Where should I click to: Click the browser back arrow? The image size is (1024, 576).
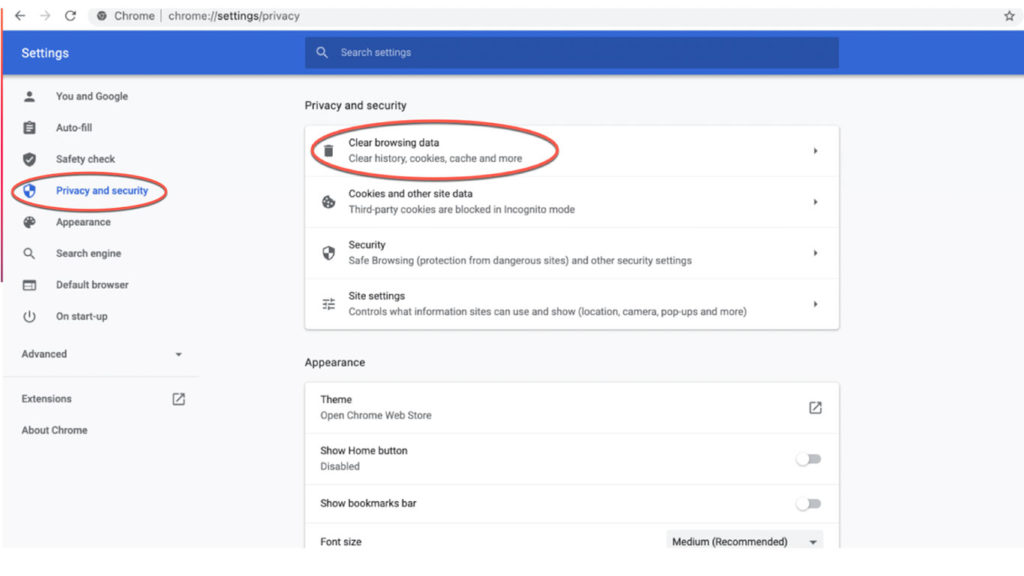click(20, 16)
